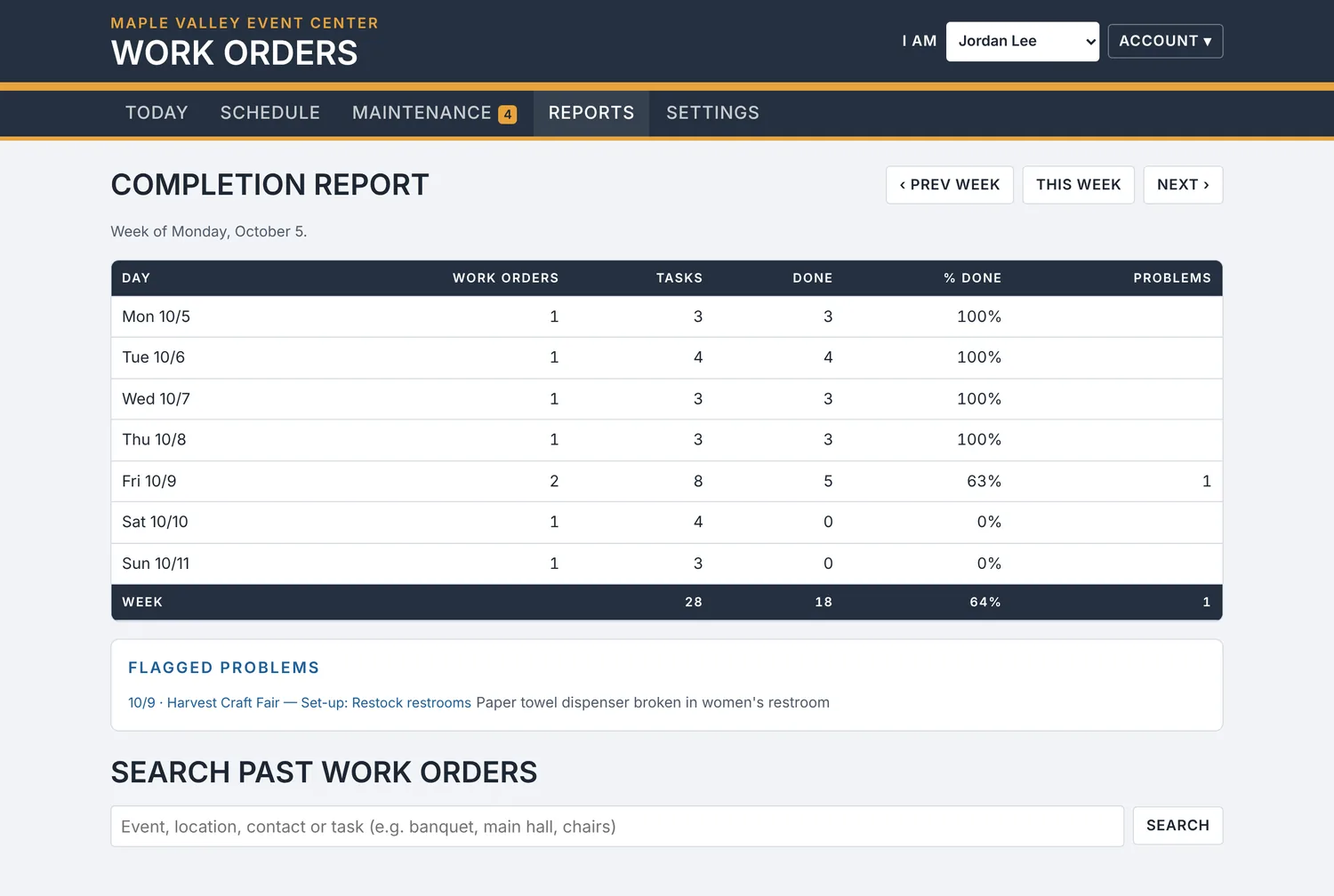Image resolution: width=1334 pixels, height=896 pixels.
Task: Select the Wed 10/7 row label
Action: pos(157,399)
